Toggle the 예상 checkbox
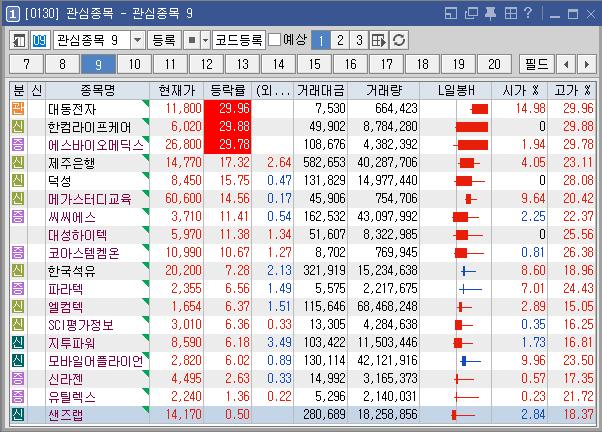Image resolution: width=602 pixels, height=432 pixels. [x=275, y=40]
